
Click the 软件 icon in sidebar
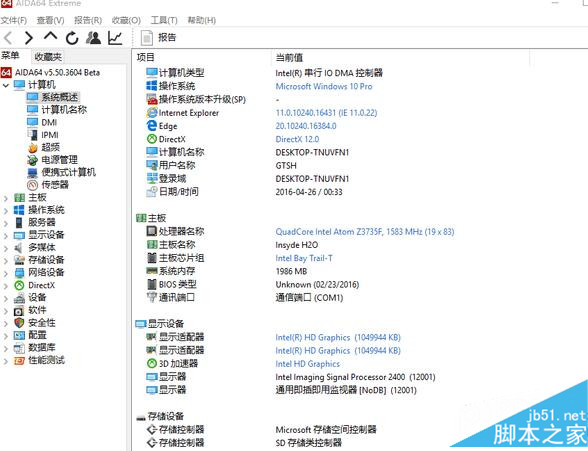click(19, 310)
